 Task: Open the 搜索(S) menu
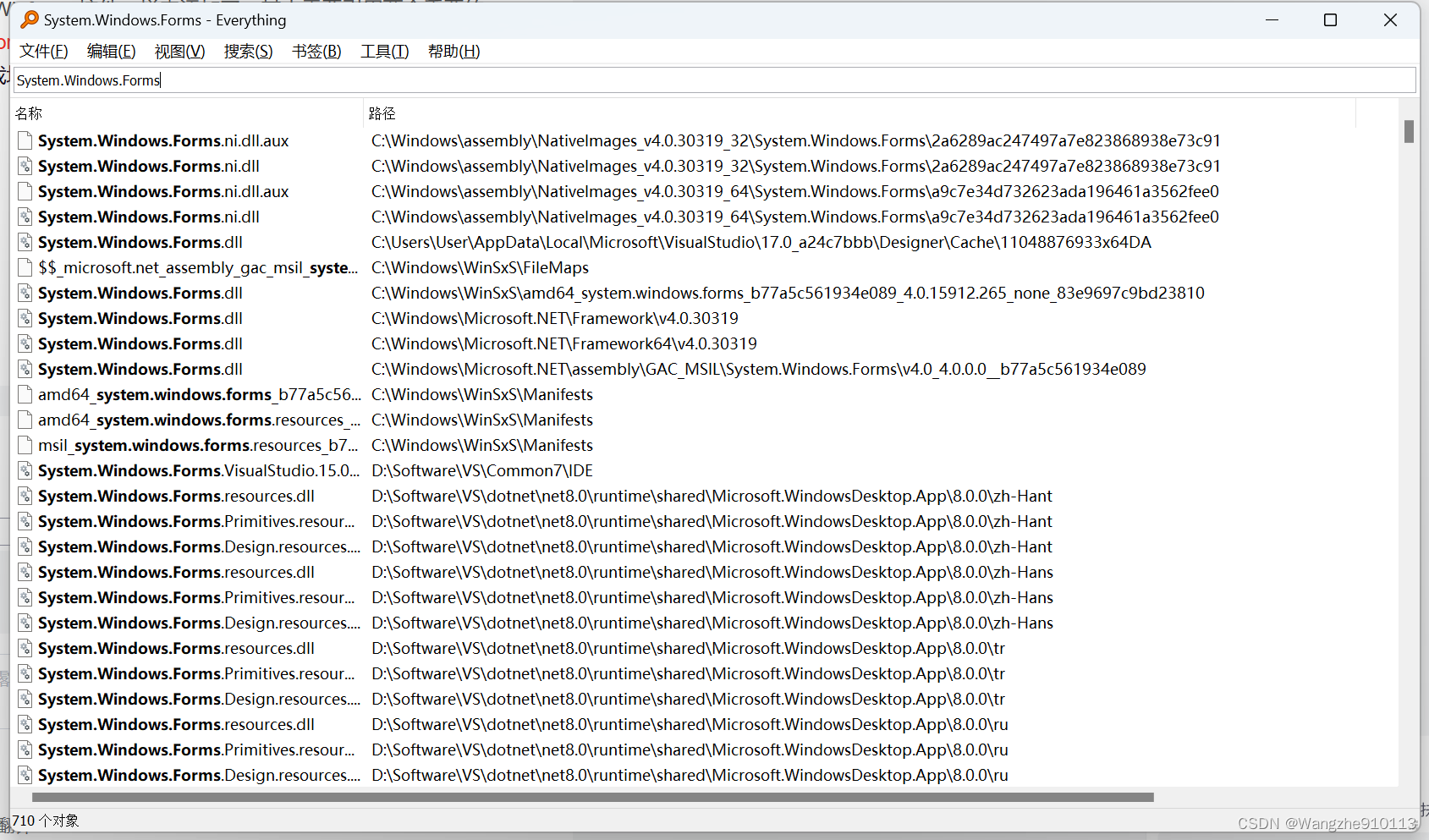[248, 51]
